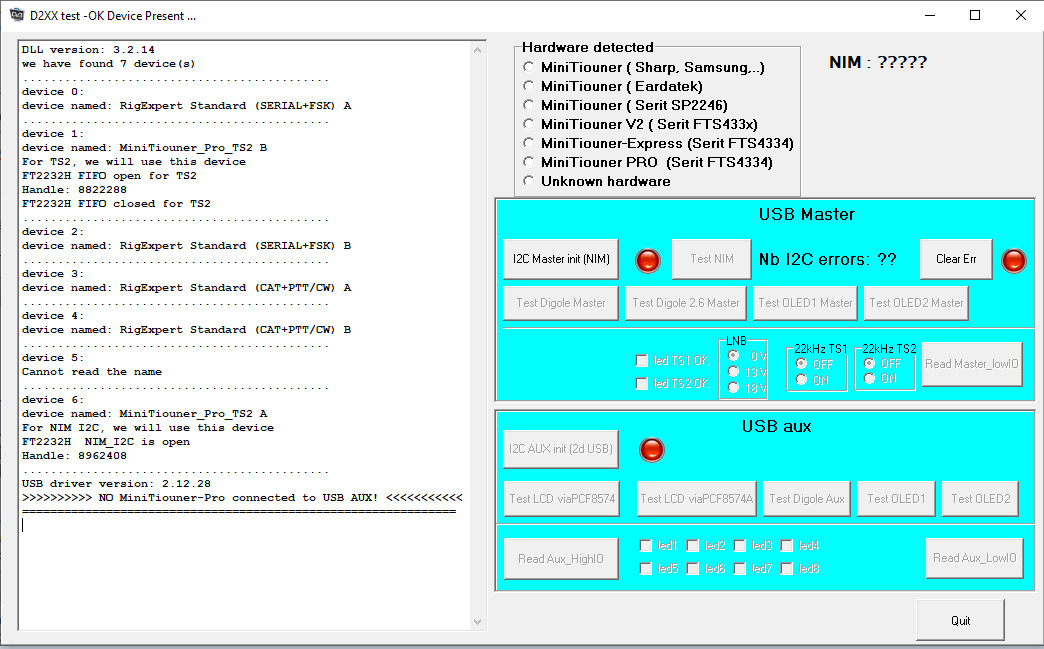Toggle the led TS1 OK checkbox
Viewport: 1044px width, 649px height.
coord(641,361)
